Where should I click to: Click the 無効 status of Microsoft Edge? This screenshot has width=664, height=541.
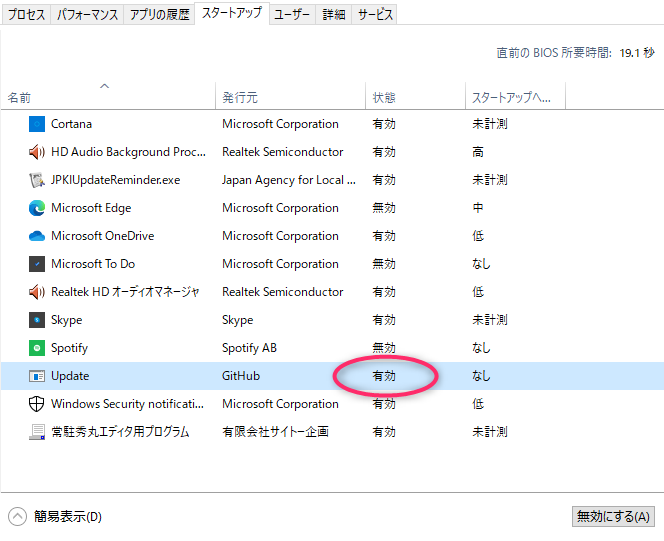point(384,208)
